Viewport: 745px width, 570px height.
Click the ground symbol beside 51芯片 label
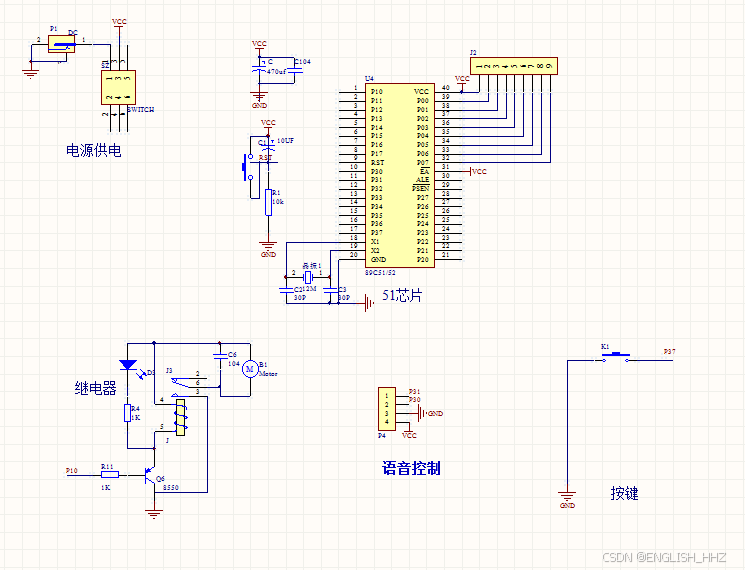click(369, 303)
